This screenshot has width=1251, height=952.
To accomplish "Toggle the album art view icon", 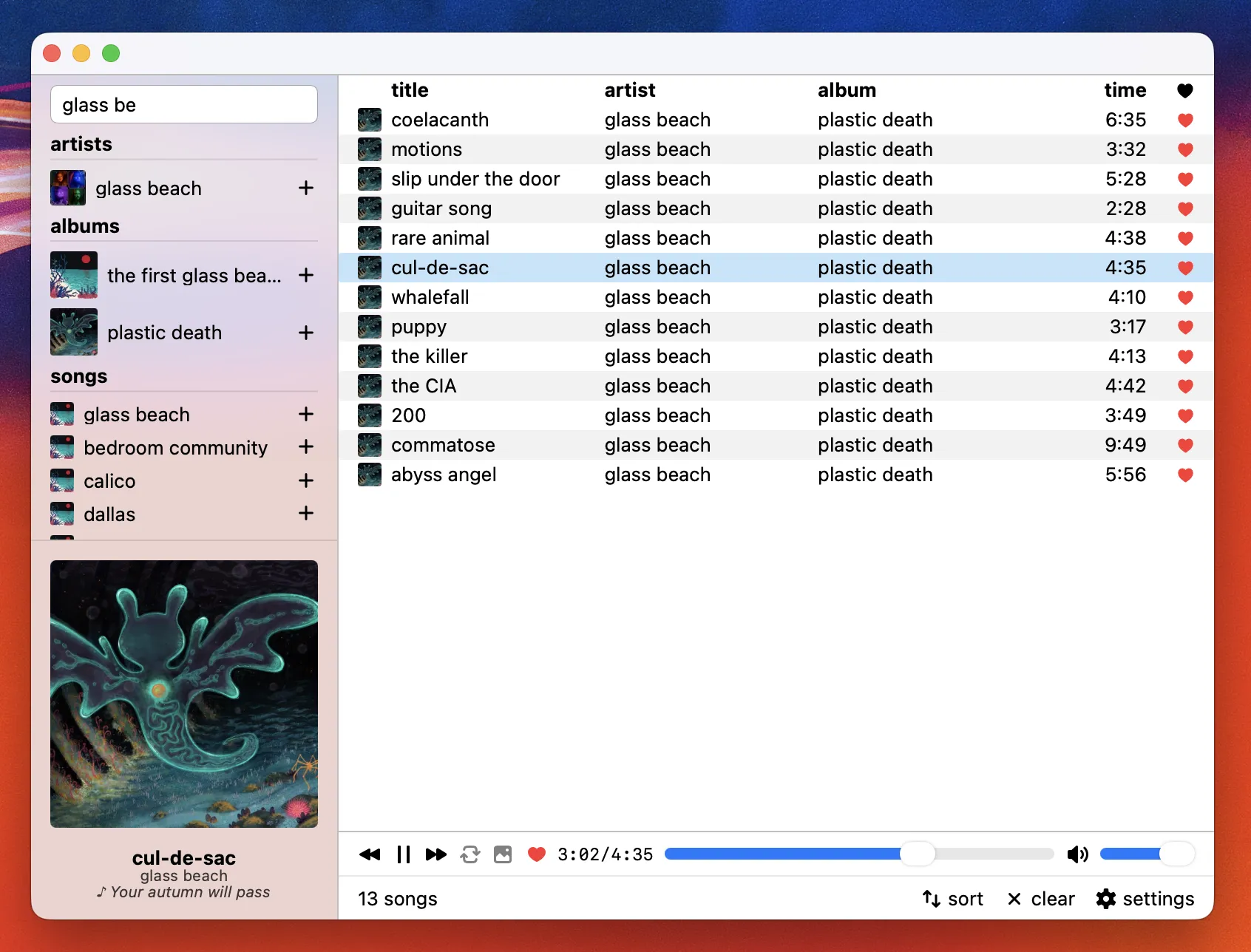I will 503,854.
